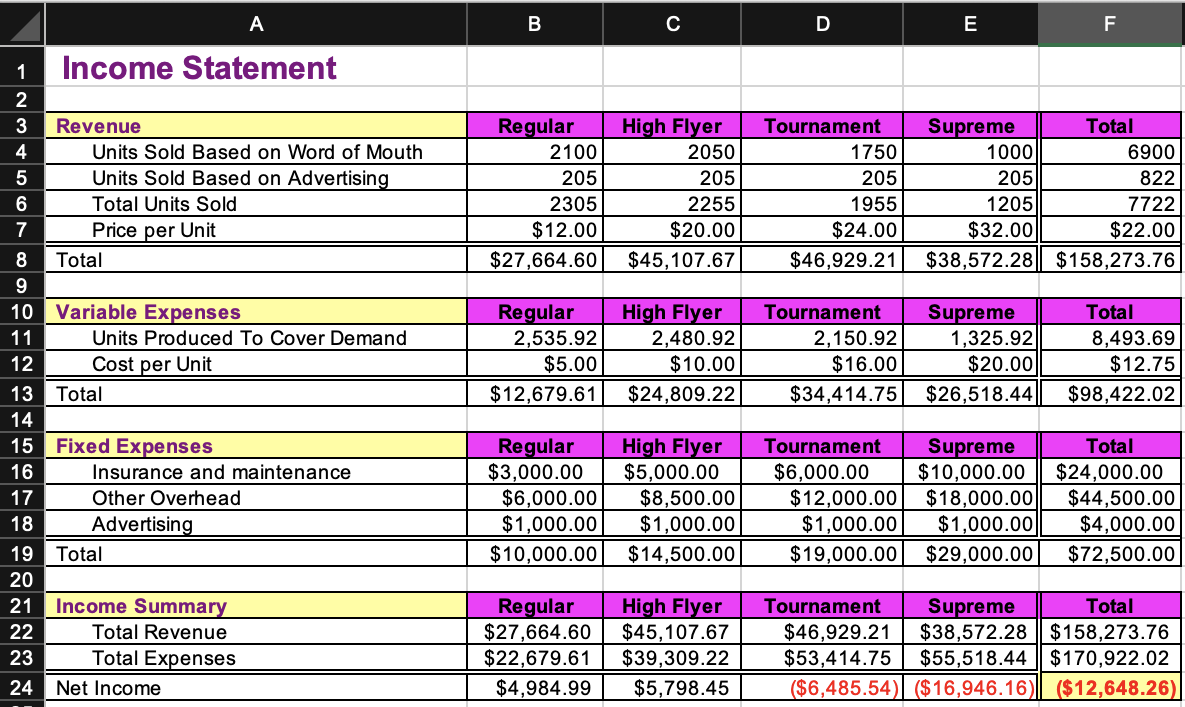Viewport: 1185px width, 707px height.
Task: Select the $22.00 average price cell
Action: pos(1109,230)
